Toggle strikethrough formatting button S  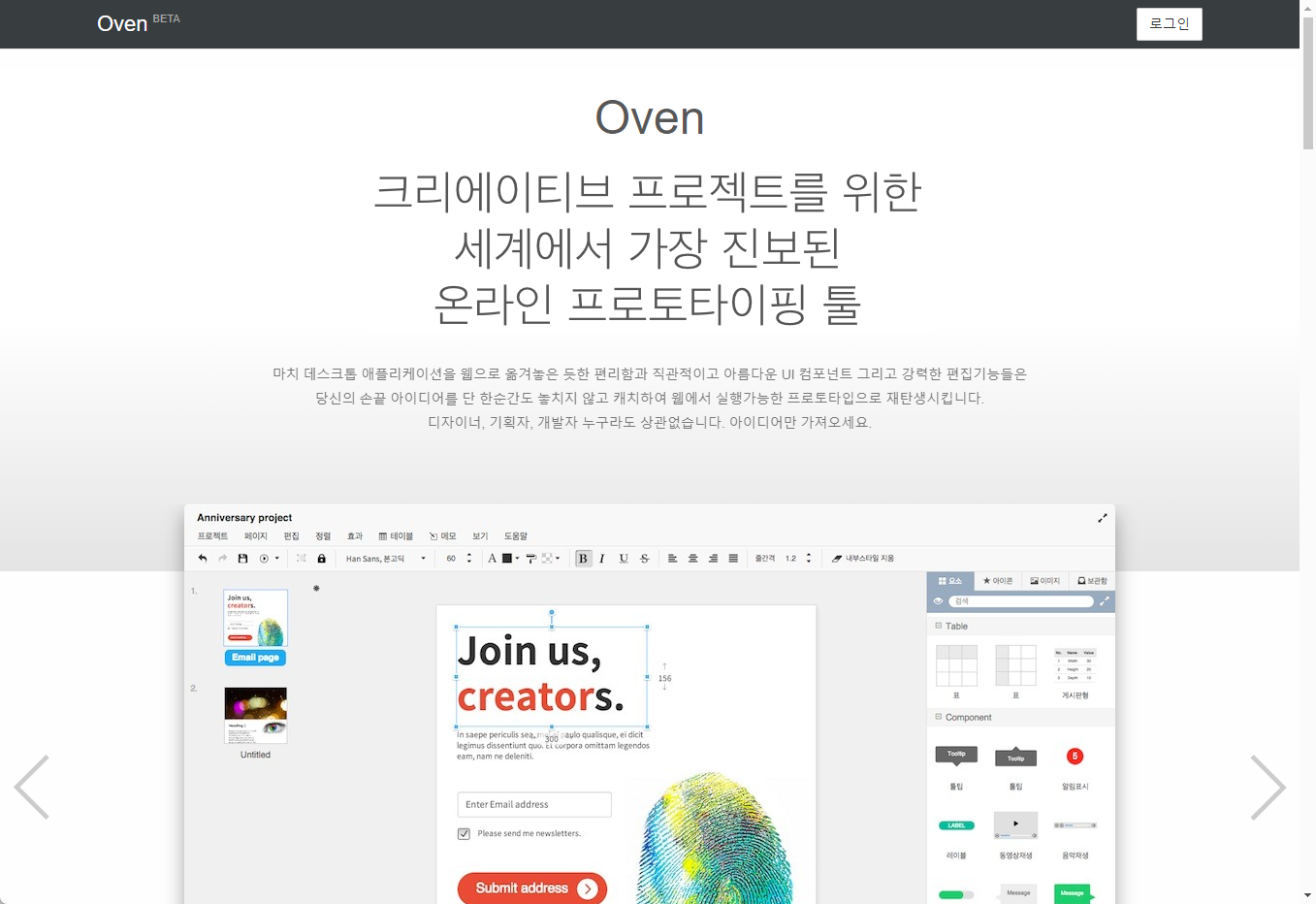[x=645, y=559]
